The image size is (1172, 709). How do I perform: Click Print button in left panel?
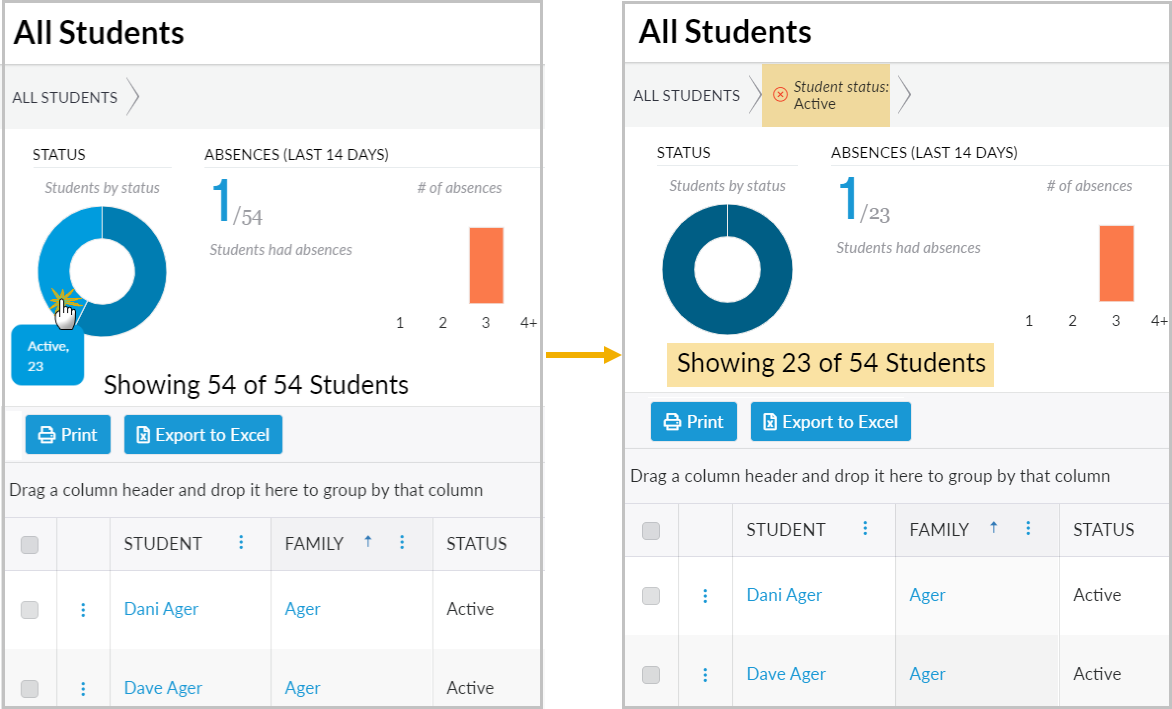click(x=68, y=435)
